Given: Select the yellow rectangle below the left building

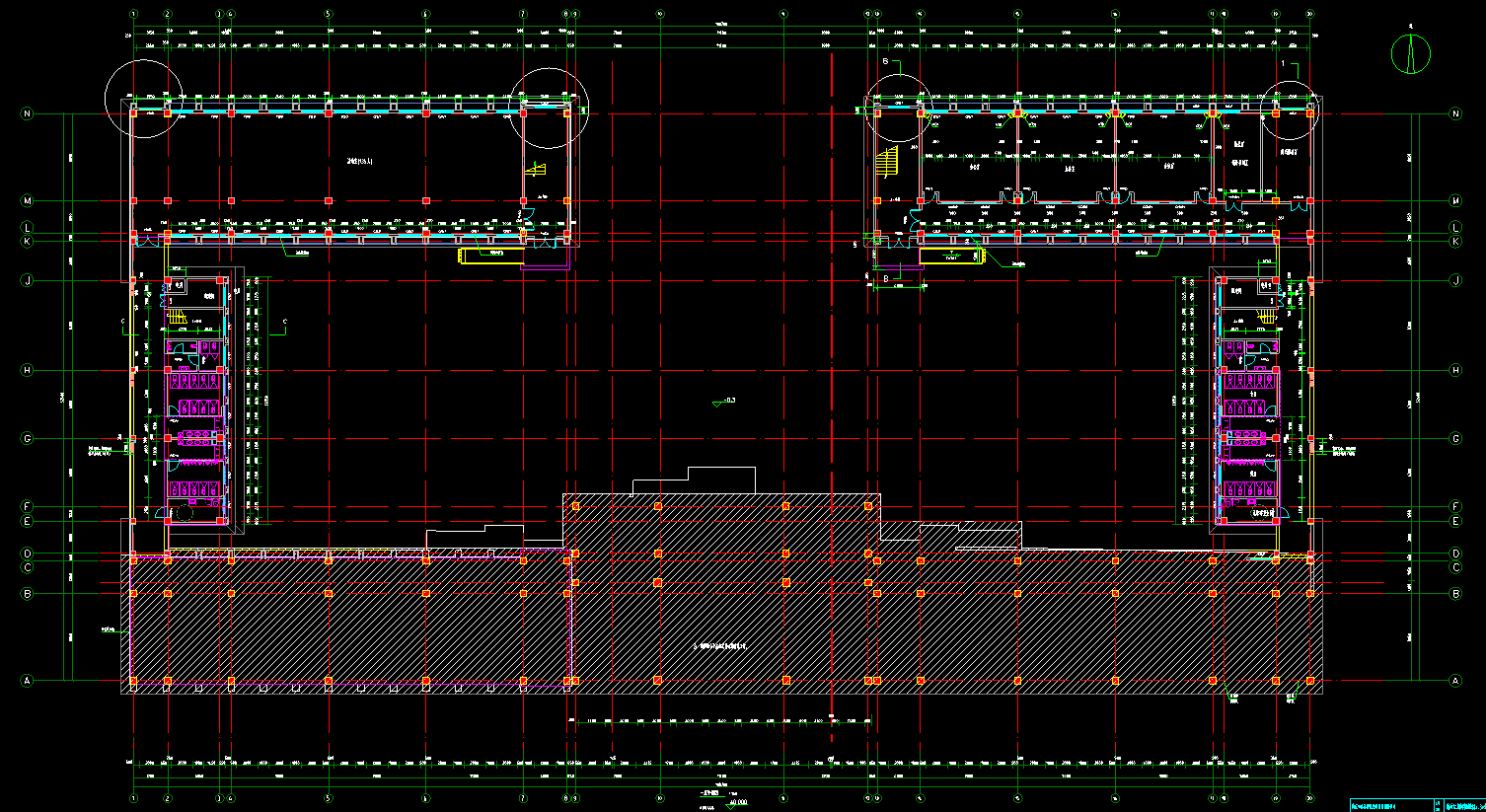Looking at the screenshot, I should (491, 256).
